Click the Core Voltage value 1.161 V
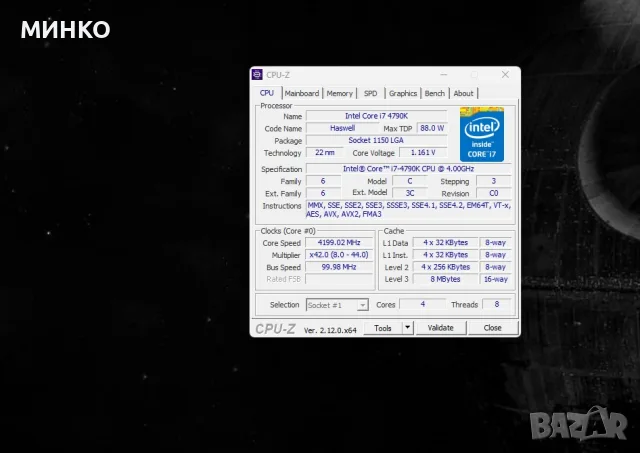Image resolution: width=640 pixels, height=453 pixels. coord(423,153)
